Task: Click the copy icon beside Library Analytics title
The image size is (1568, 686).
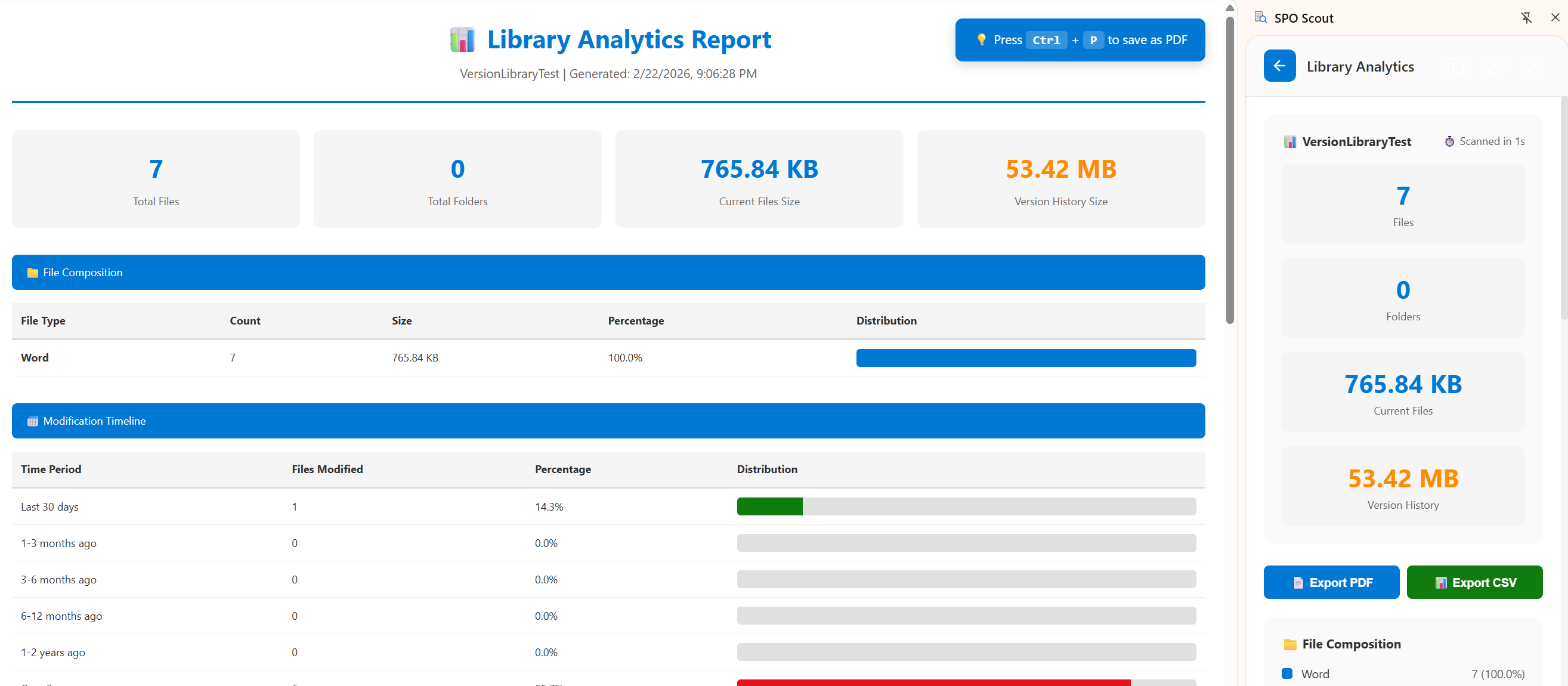Action: (1455, 66)
